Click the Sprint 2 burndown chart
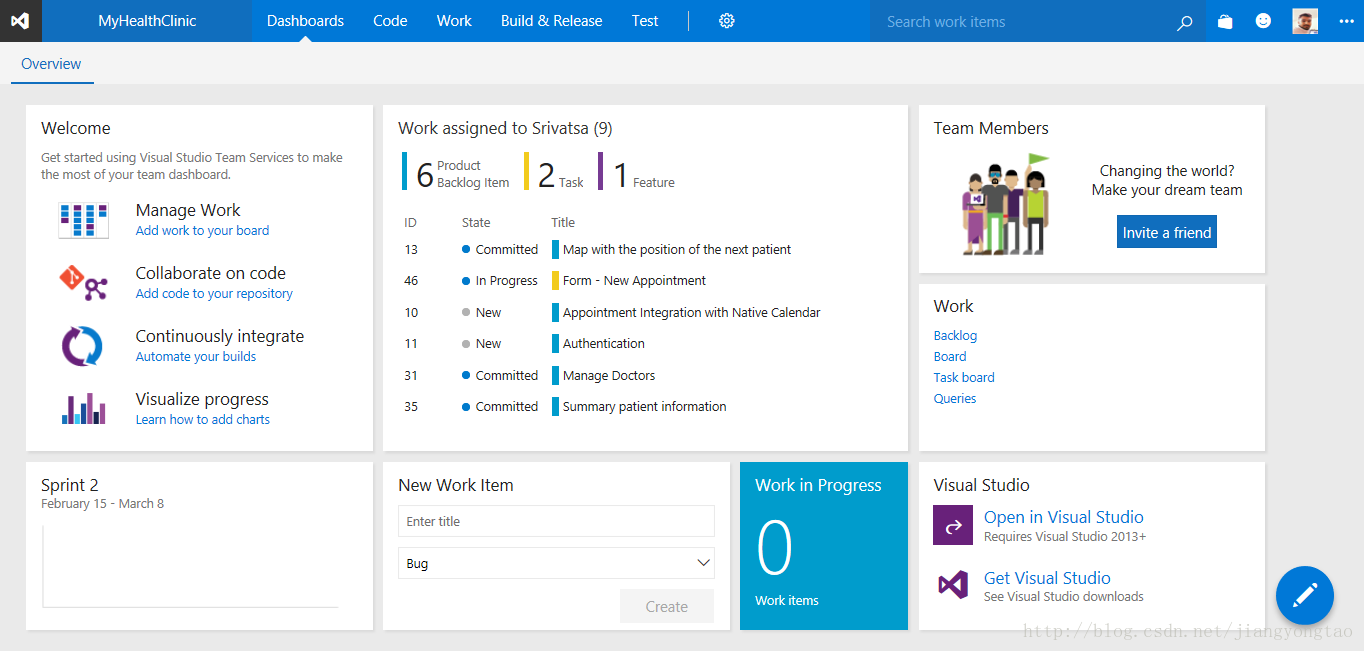This screenshot has height=651, width=1364. [x=190, y=566]
